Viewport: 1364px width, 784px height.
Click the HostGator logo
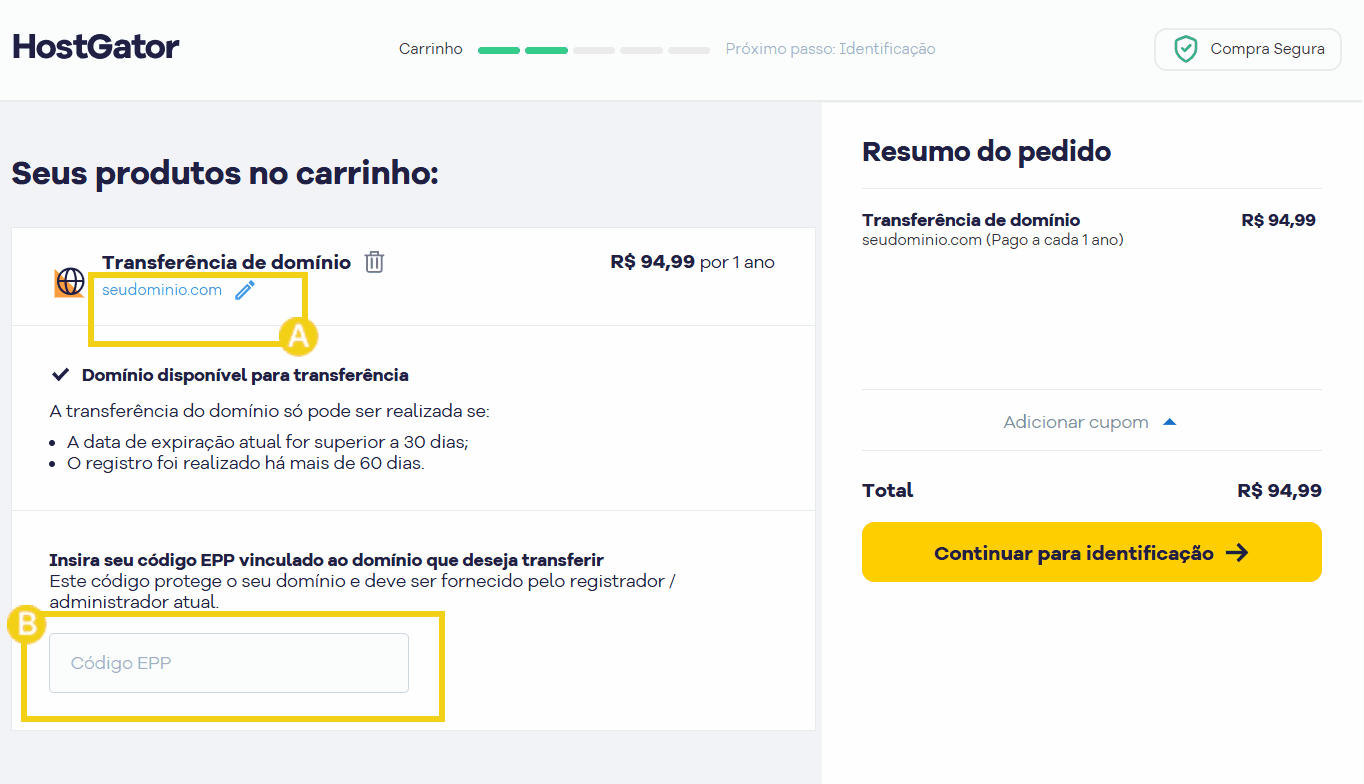coord(96,46)
